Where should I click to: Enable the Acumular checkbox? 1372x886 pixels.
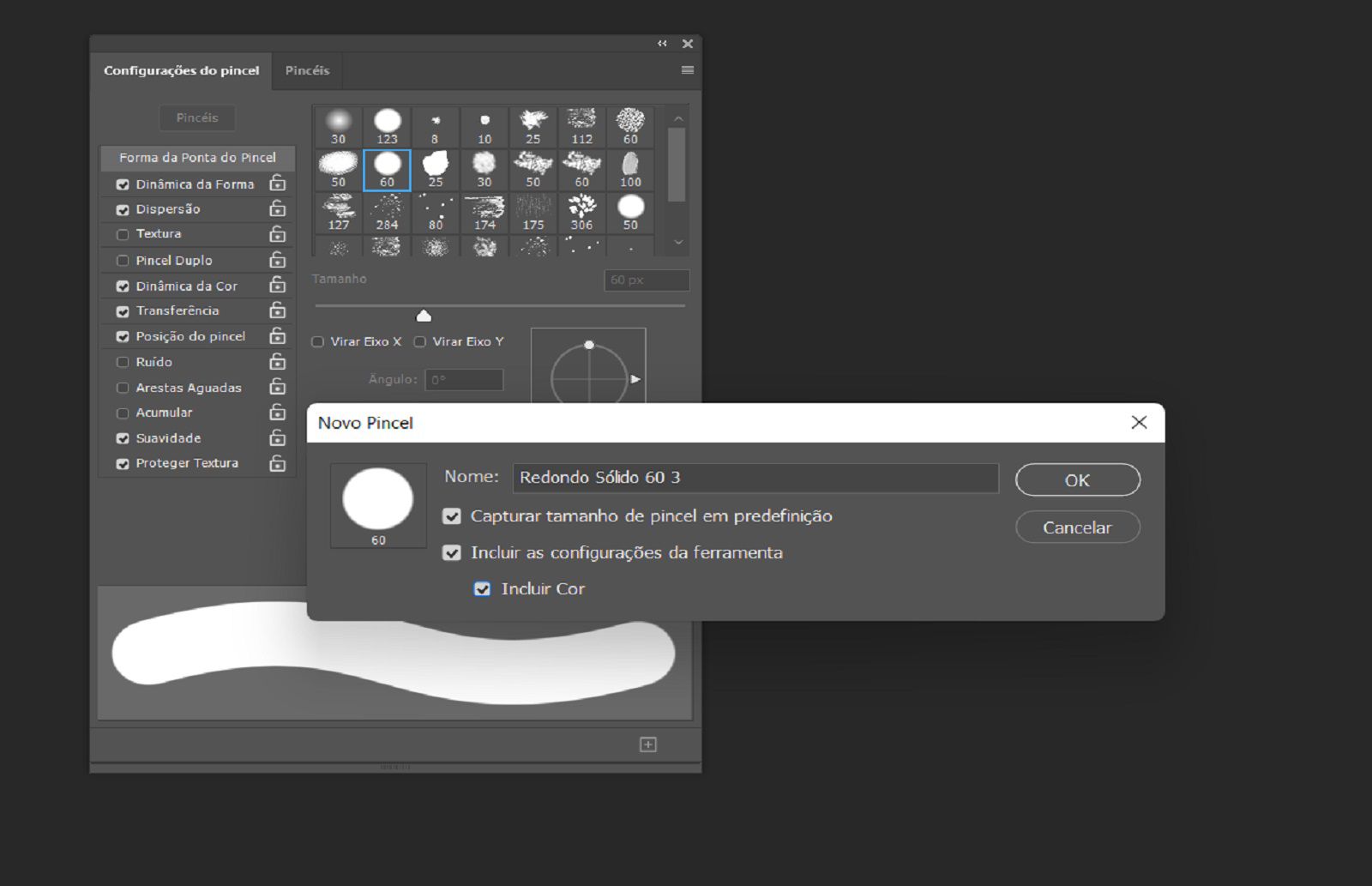pyautogui.click(x=123, y=413)
